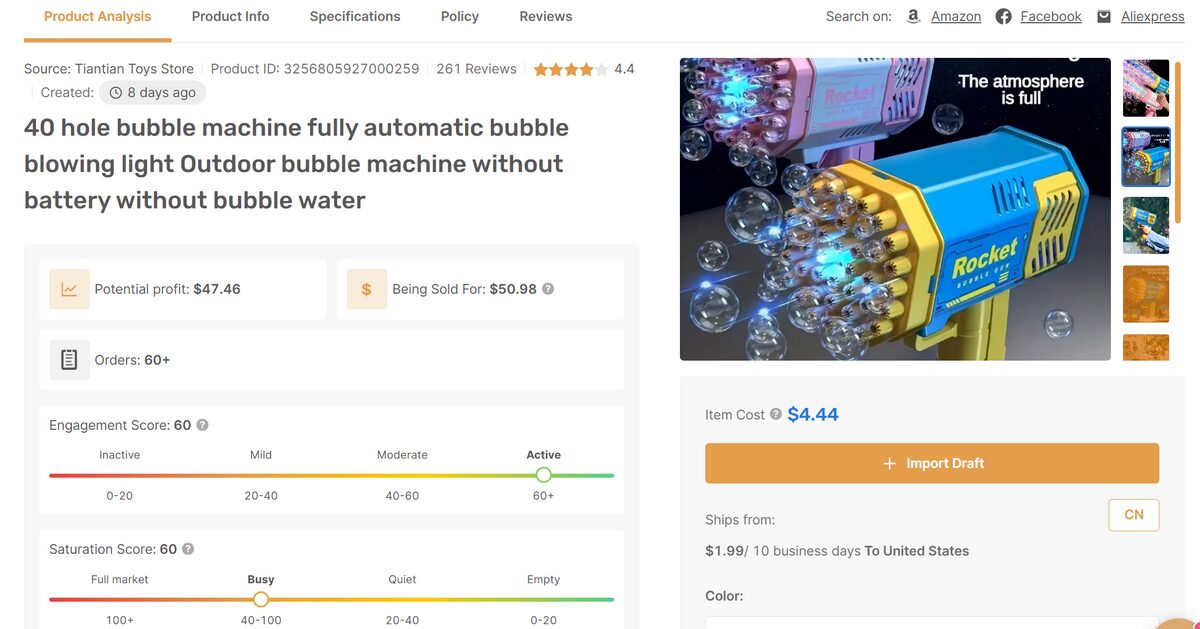Screen dimensions: 1200x629
Task: Open the Item Cost help tooltip icon
Action: [777, 413]
